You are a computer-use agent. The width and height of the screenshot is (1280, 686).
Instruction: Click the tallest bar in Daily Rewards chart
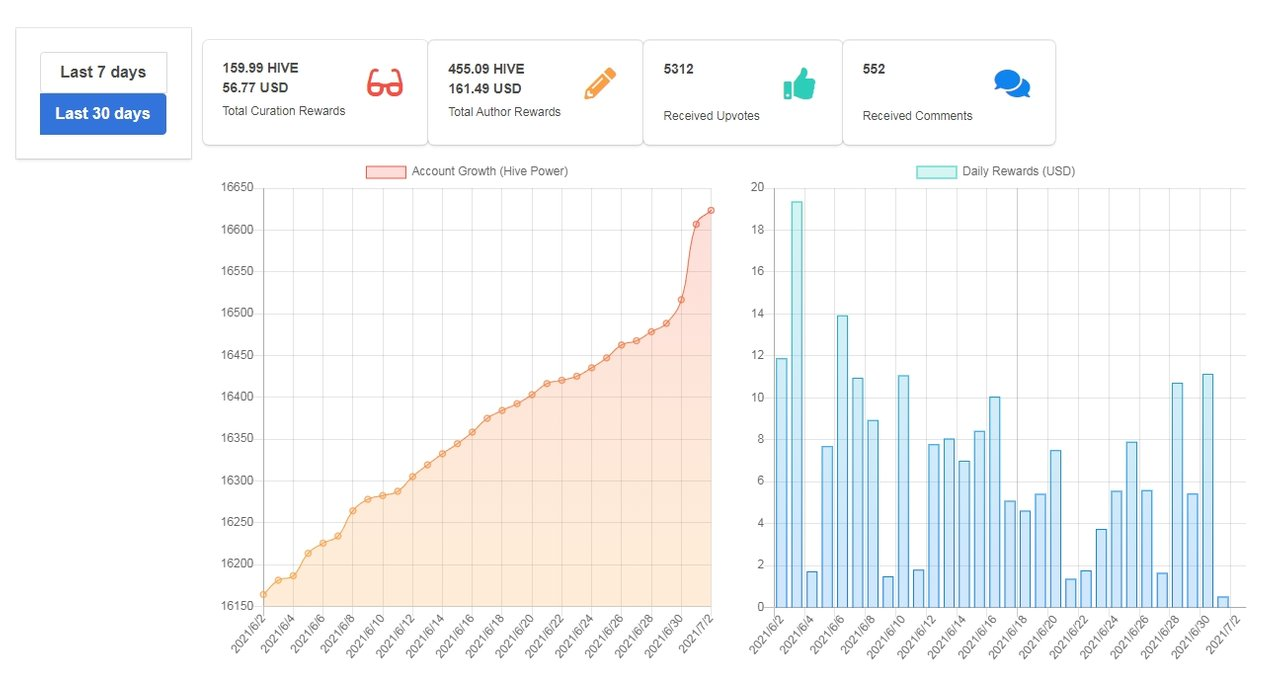click(x=797, y=404)
